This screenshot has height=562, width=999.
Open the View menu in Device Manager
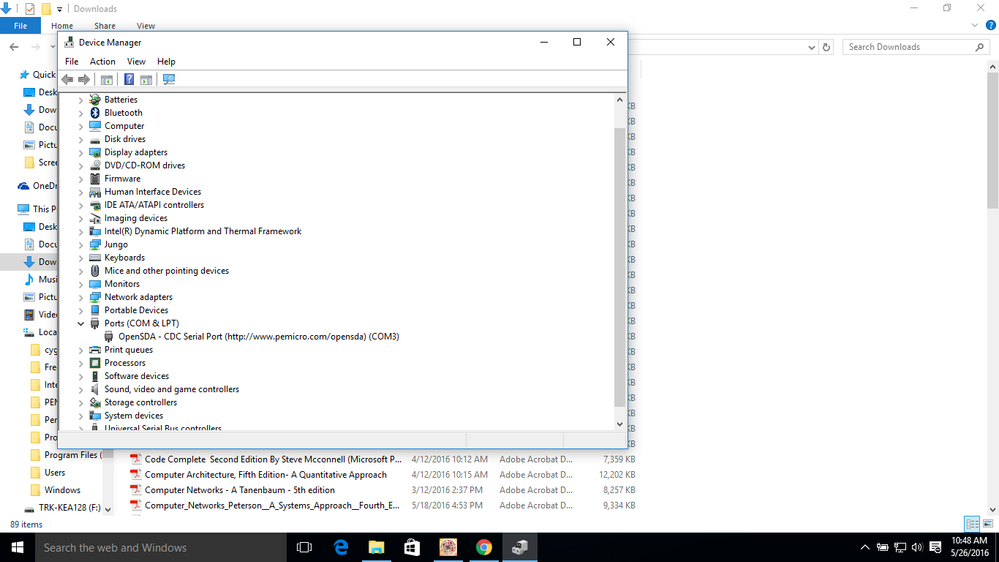click(x=136, y=62)
